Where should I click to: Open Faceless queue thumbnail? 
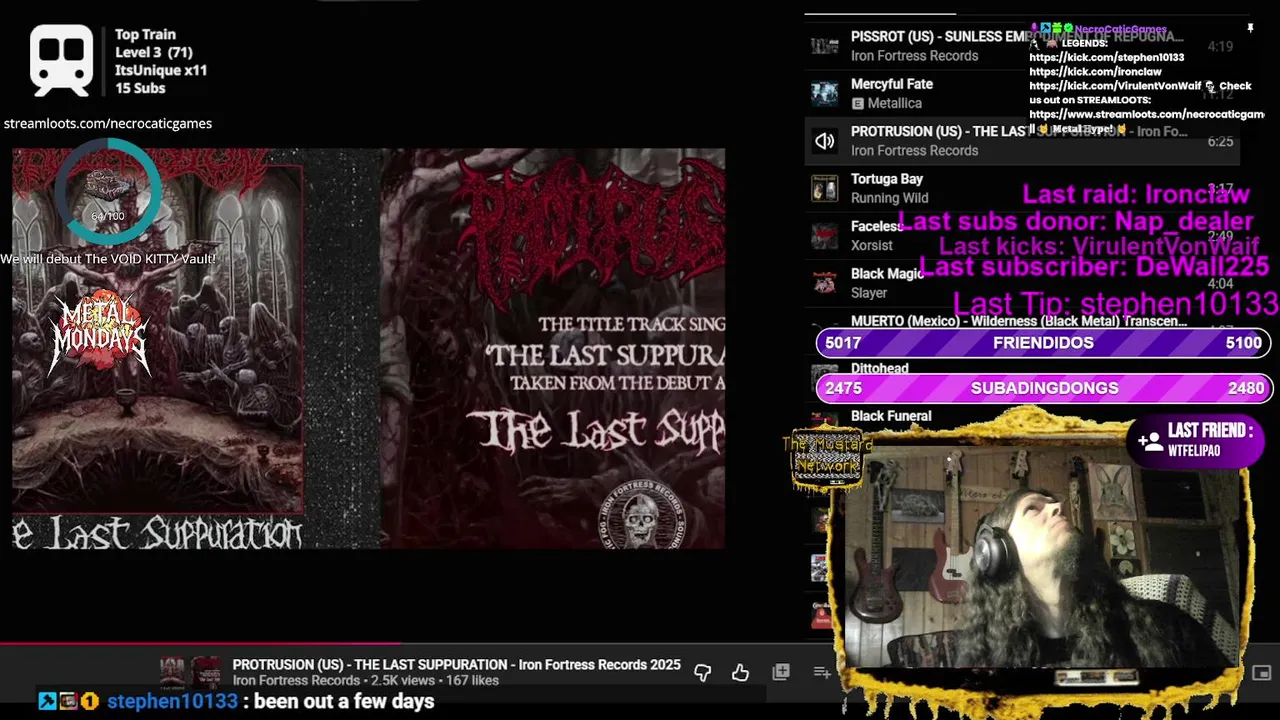coord(824,235)
